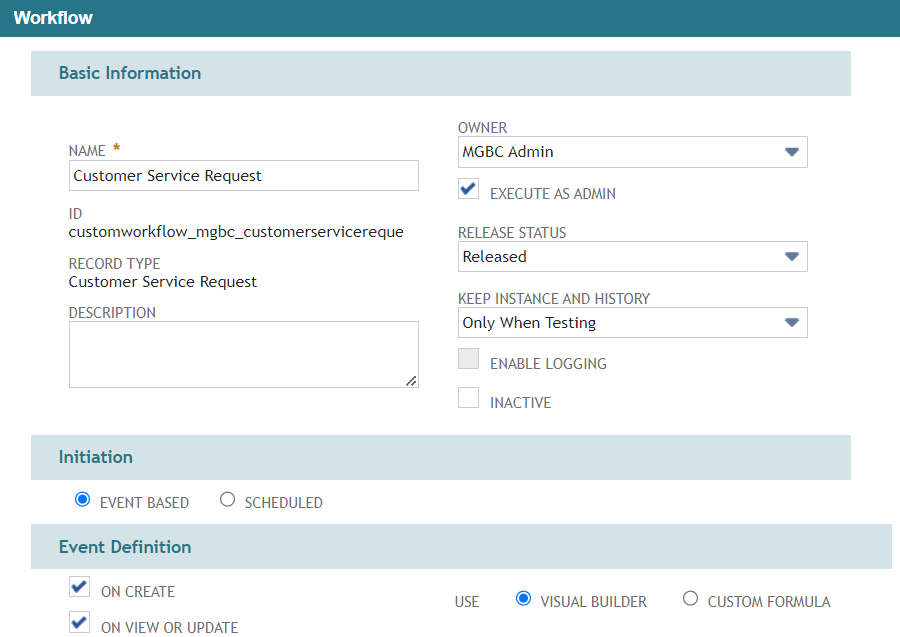The height and width of the screenshot is (637, 900).
Task: Click the Description box resize handle
Action: coord(411,381)
